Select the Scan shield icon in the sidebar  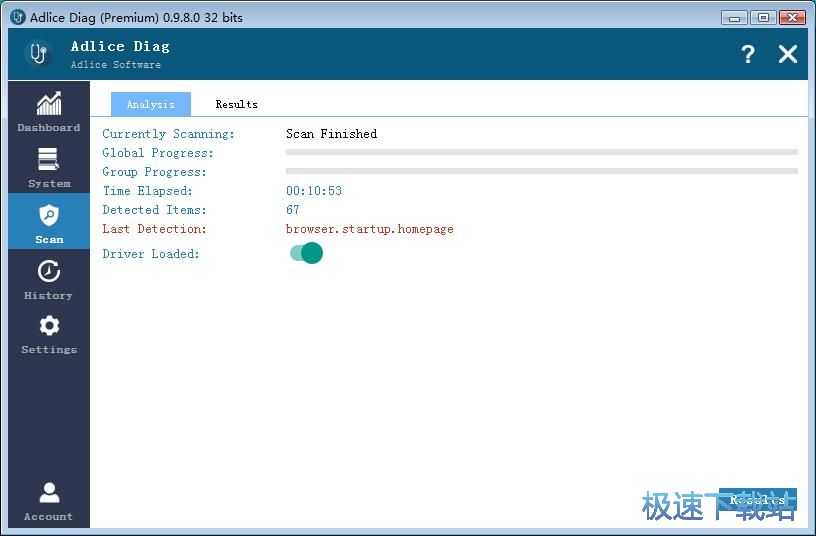tap(49, 215)
